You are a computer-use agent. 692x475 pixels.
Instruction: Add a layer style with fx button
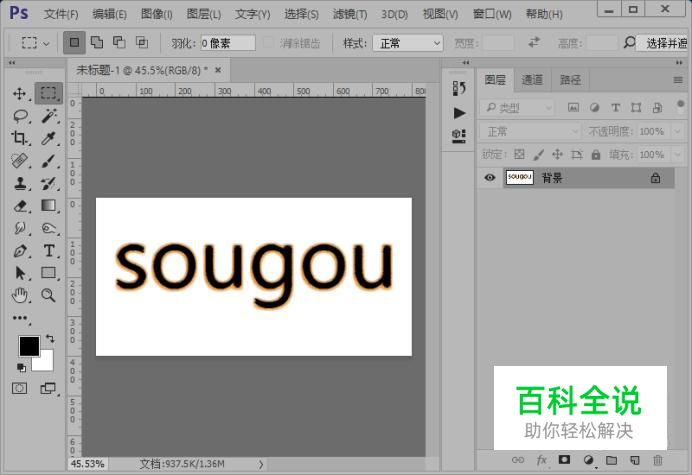tap(542, 460)
